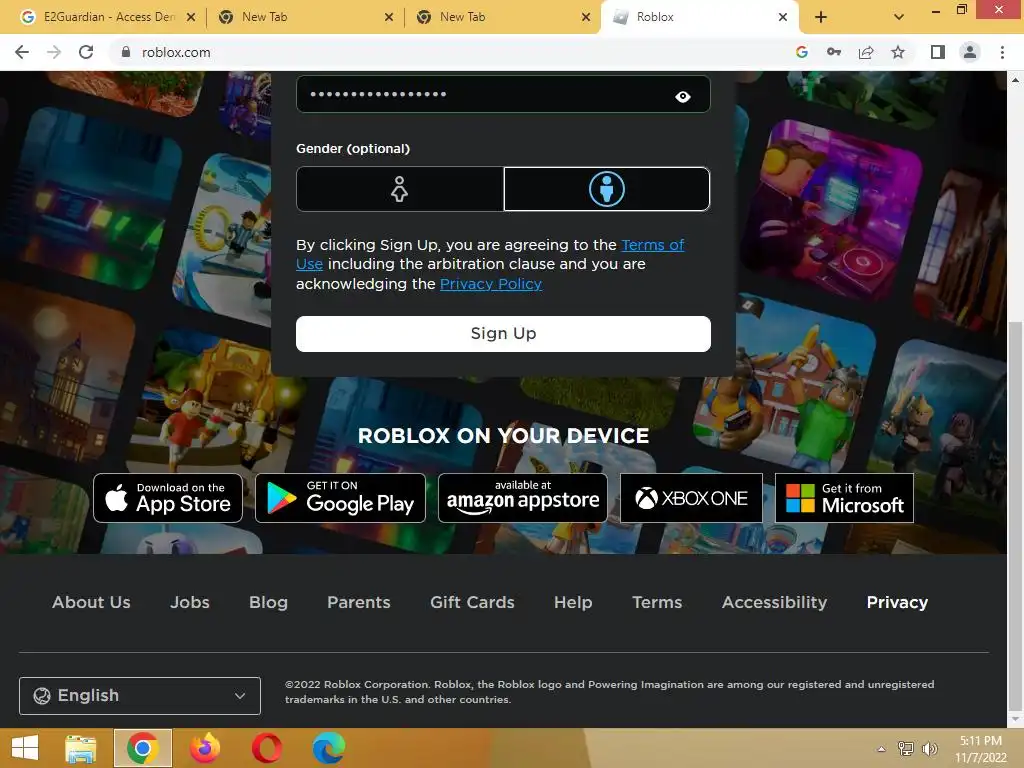Bookmark this tab with the star icon
This screenshot has width=1024, height=768.
pos(898,52)
